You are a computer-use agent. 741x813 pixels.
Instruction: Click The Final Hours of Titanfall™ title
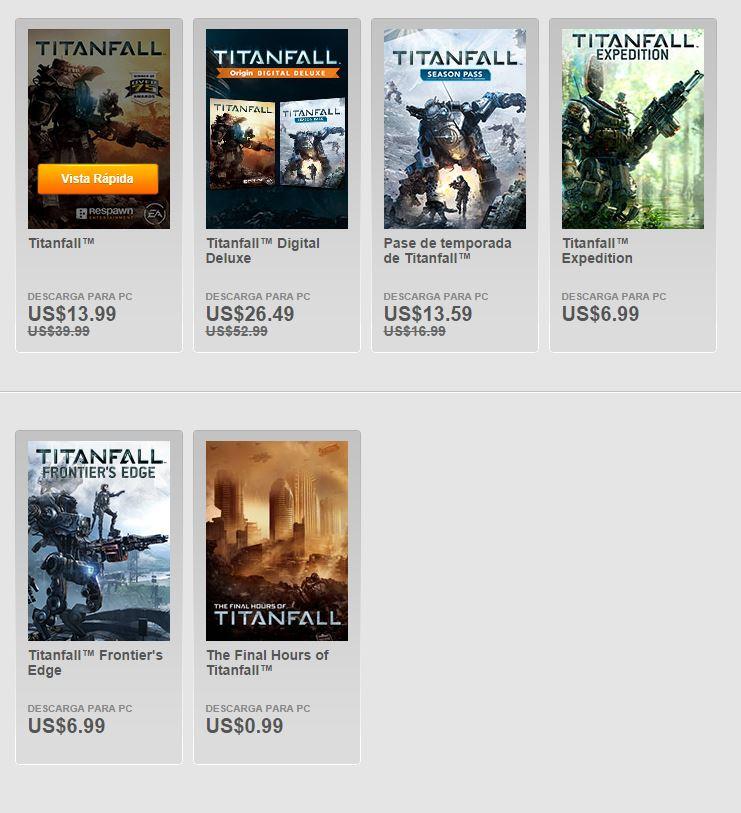(x=268, y=663)
